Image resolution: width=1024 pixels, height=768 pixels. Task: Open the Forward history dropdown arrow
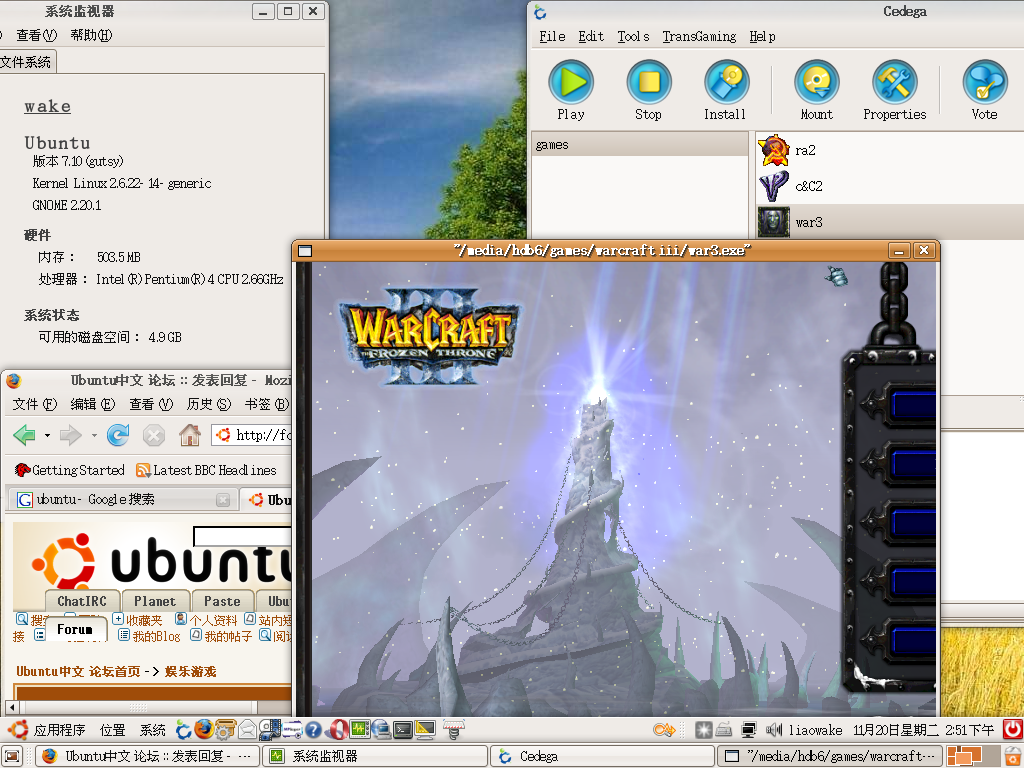(x=94, y=435)
